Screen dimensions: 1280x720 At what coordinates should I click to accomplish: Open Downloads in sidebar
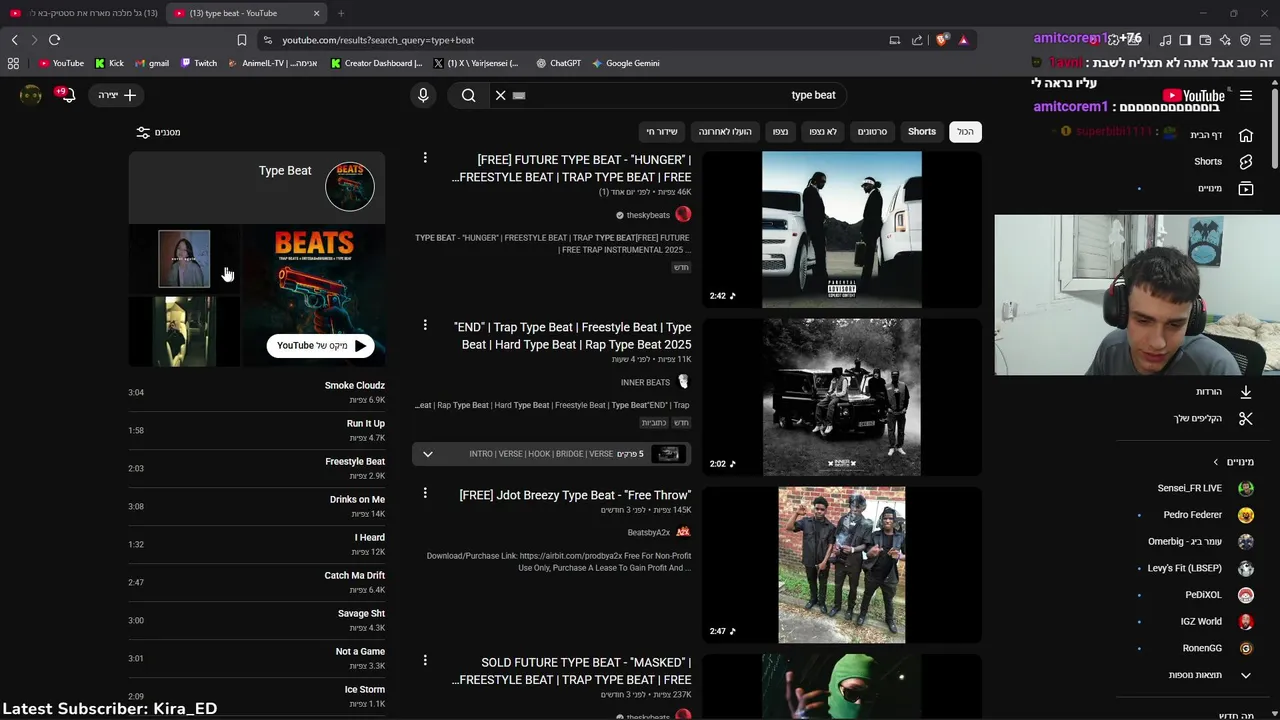pos(1222,392)
